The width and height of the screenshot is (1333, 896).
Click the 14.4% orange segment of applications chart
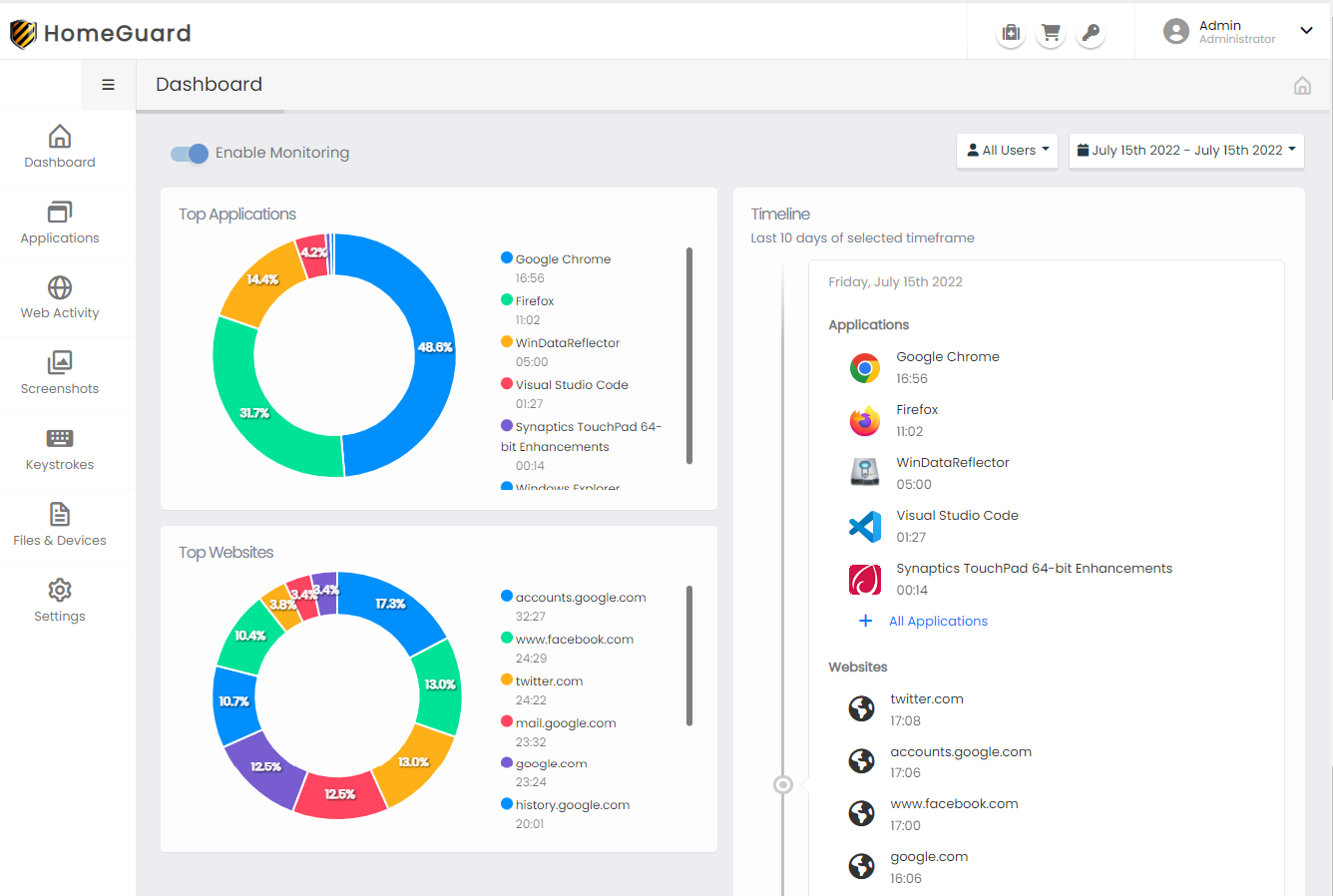coord(261,279)
